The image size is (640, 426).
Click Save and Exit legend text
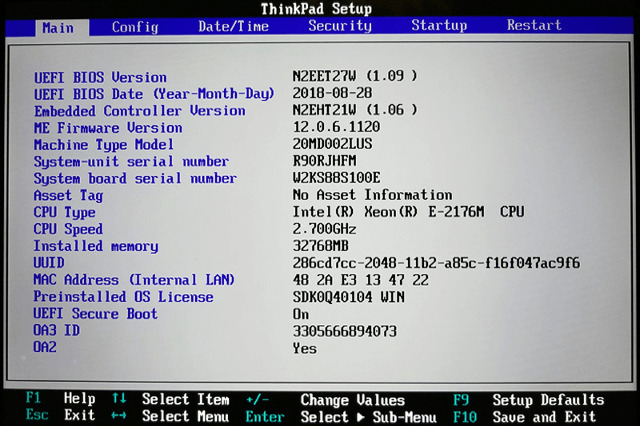(544, 417)
